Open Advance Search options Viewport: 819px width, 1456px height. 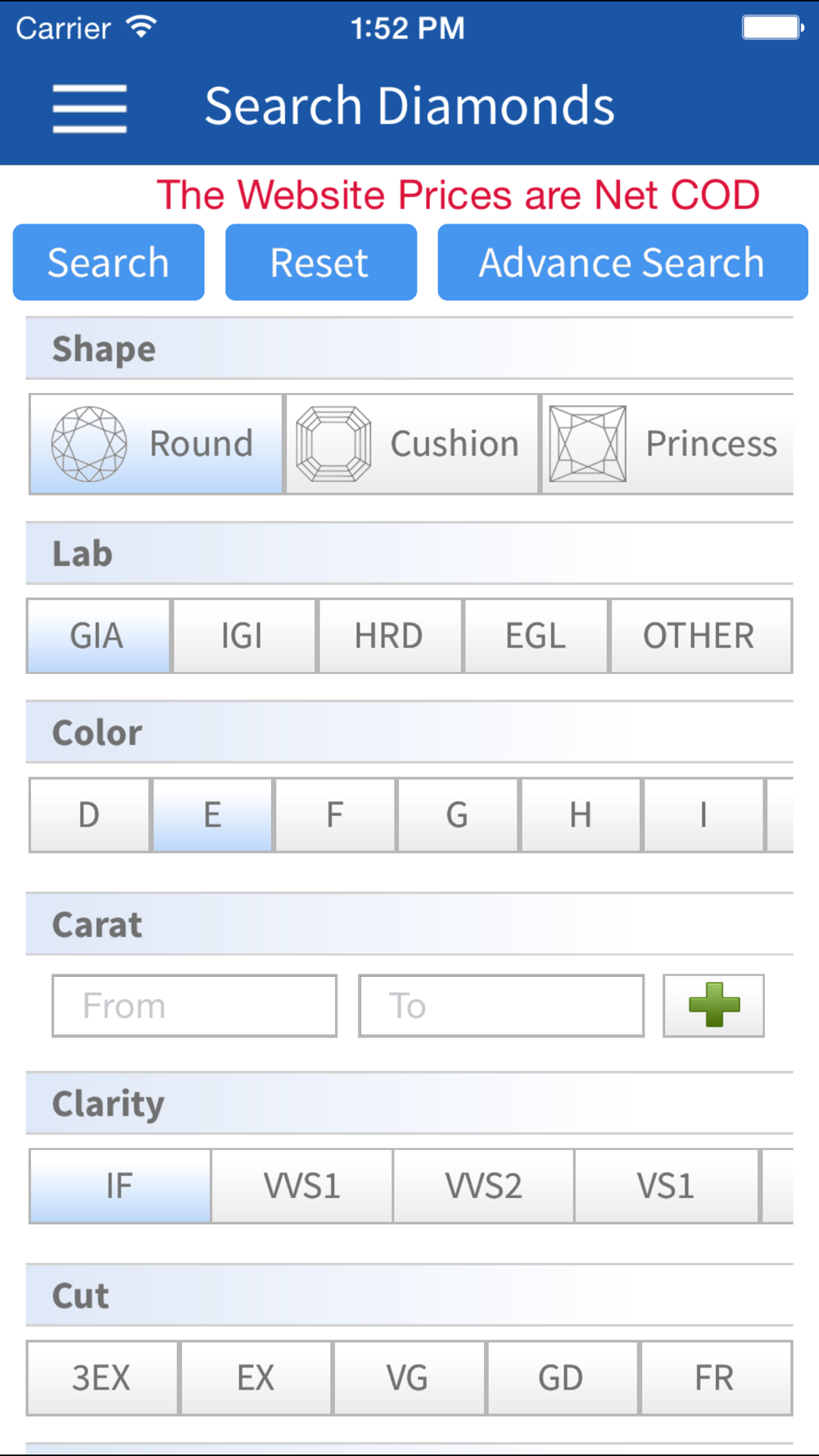(x=622, y=262)
